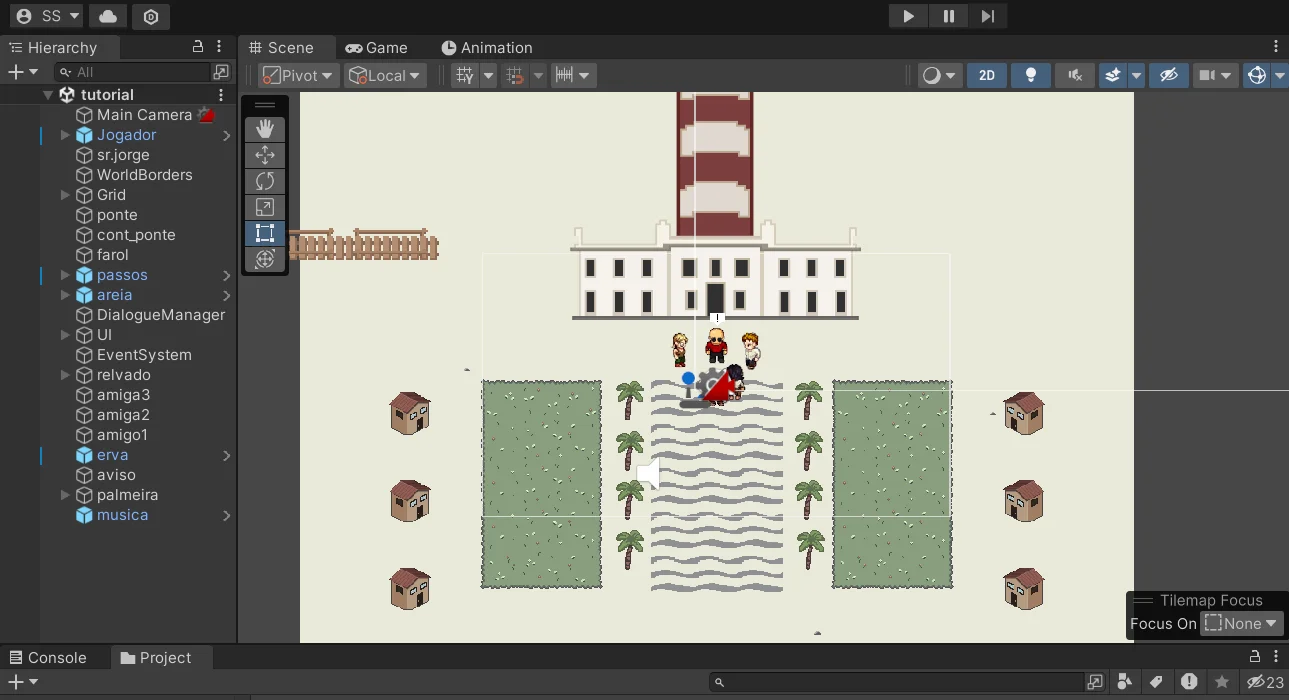
Task: Open the Focus On dropdown in Tilemap Focus overlay
Action: (1241, 623)
